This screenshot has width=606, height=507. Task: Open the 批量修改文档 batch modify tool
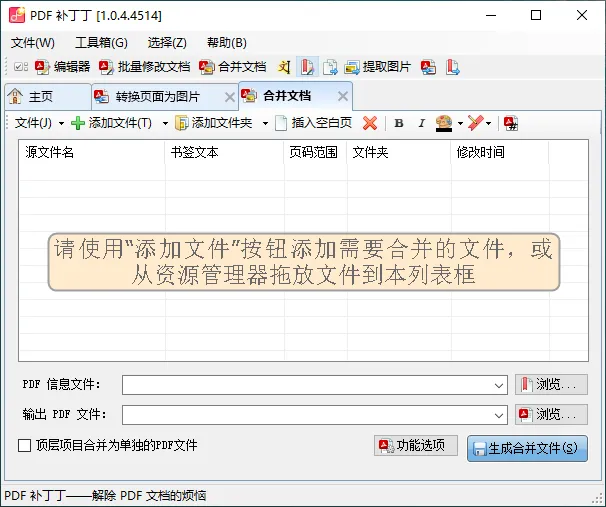point(145,67)
